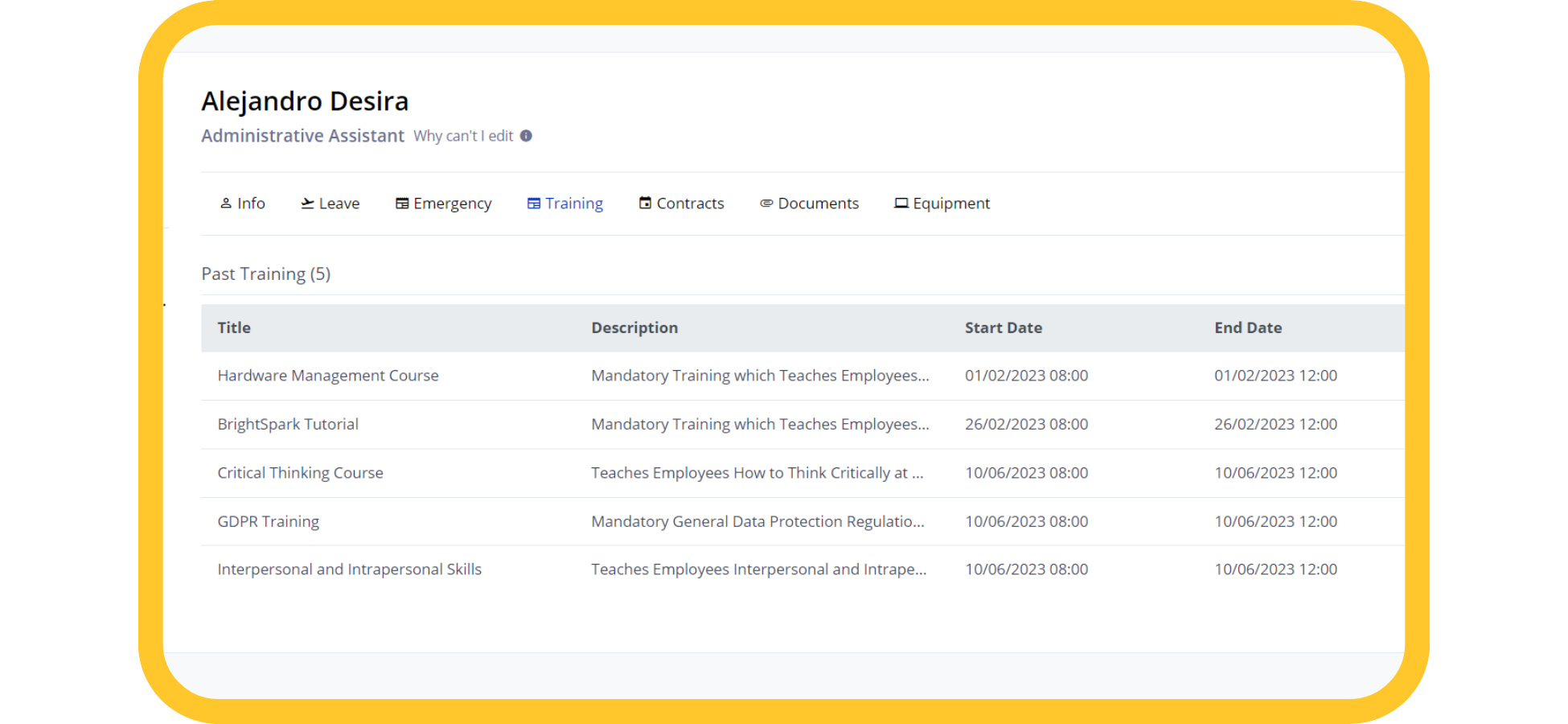Open the Equipment tab
The height and width of the screenshot is (724, 1568).
coord(950,204)
